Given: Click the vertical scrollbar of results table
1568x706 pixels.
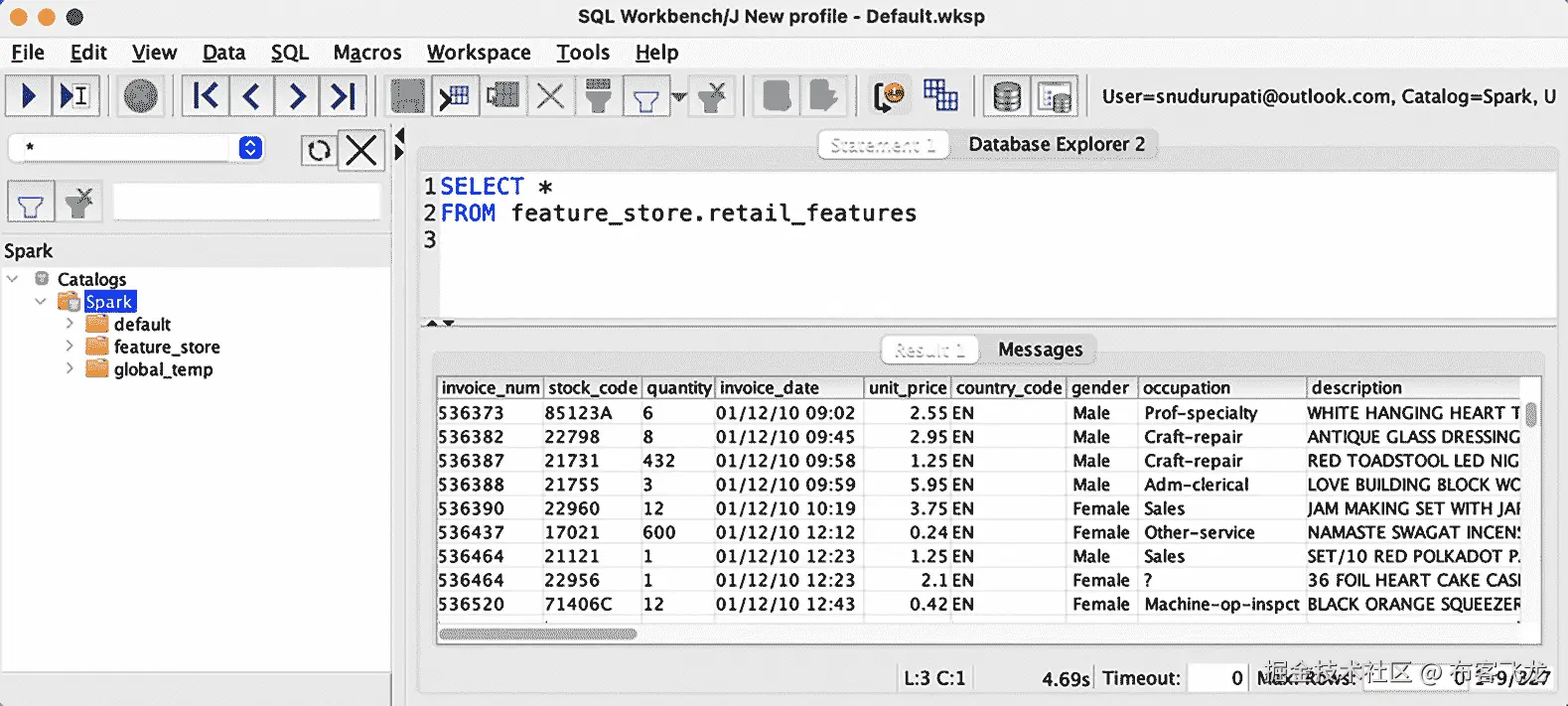Looking at the screenshot, I should tap(1531, 414).
